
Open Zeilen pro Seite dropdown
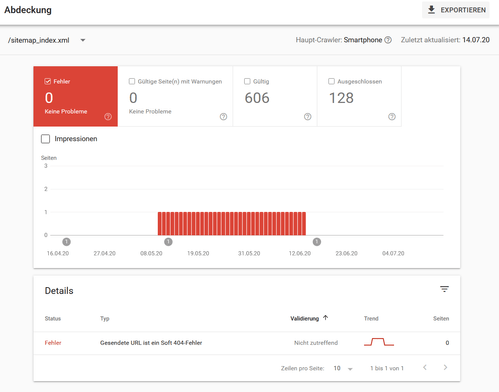[343, 368]
